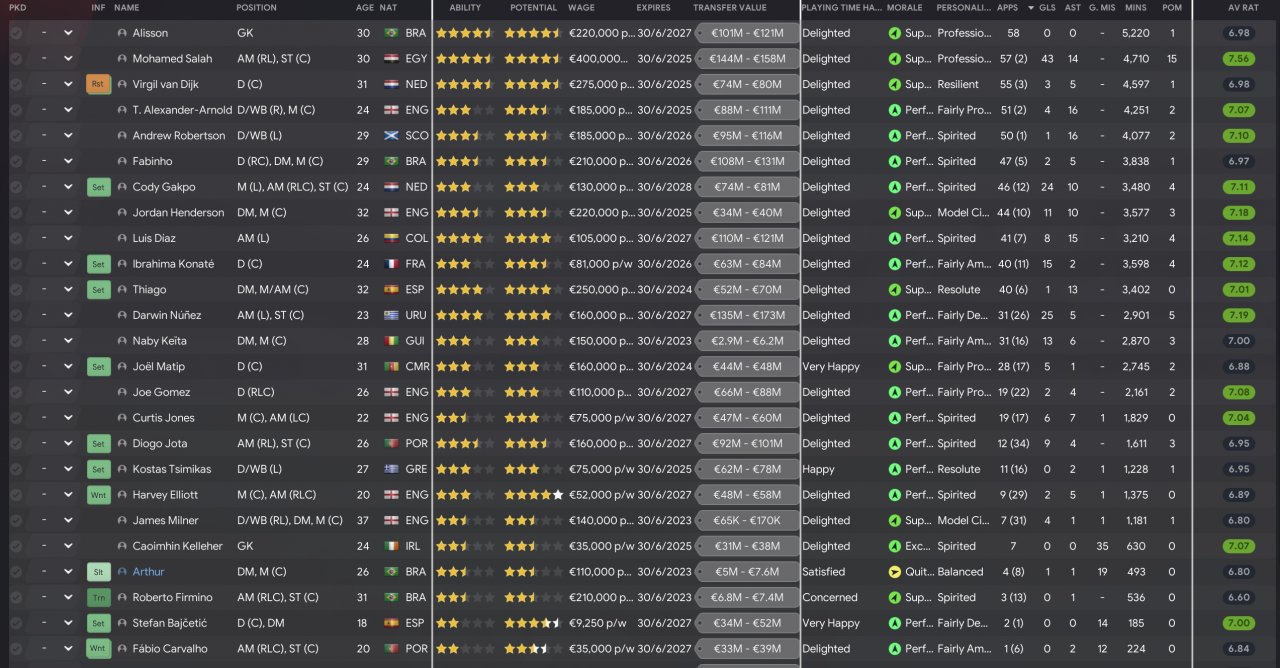
Task: Expand the position dropdown for Darwin Núñez
Action: coord(68,315)
